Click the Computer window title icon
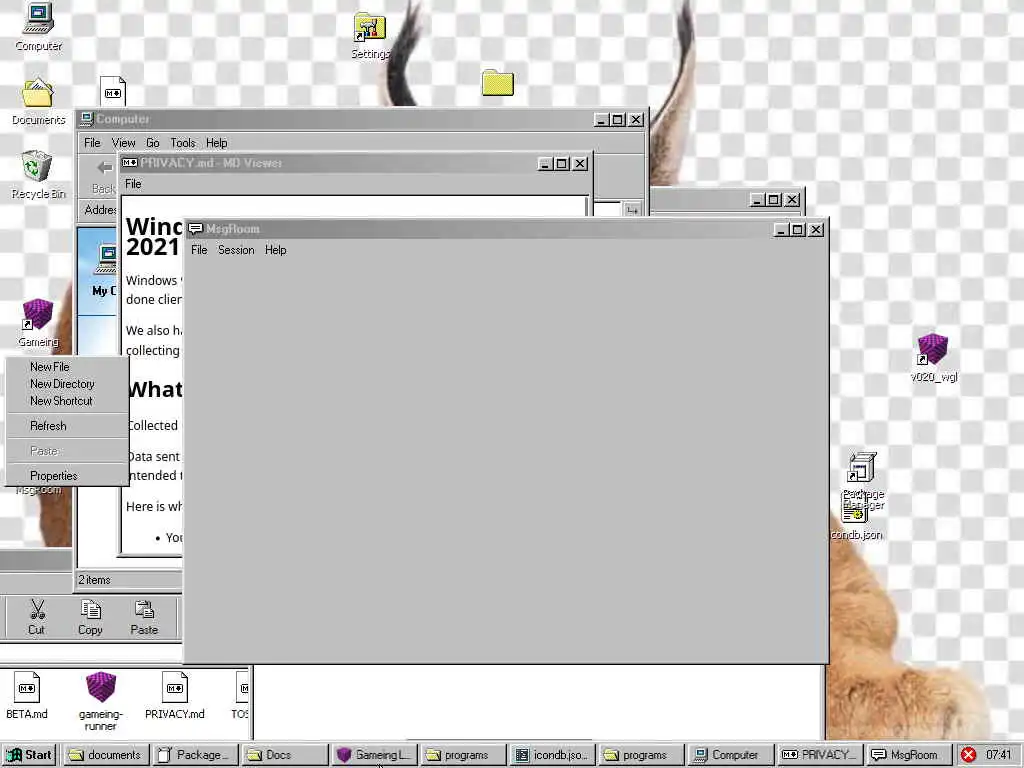1024x768 pixels. click(86, 119)
